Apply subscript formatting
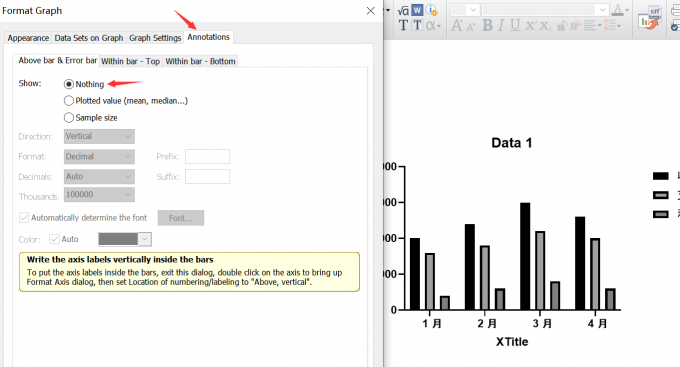The width and height of the screenshot is (680, 367). coord(546,26)
